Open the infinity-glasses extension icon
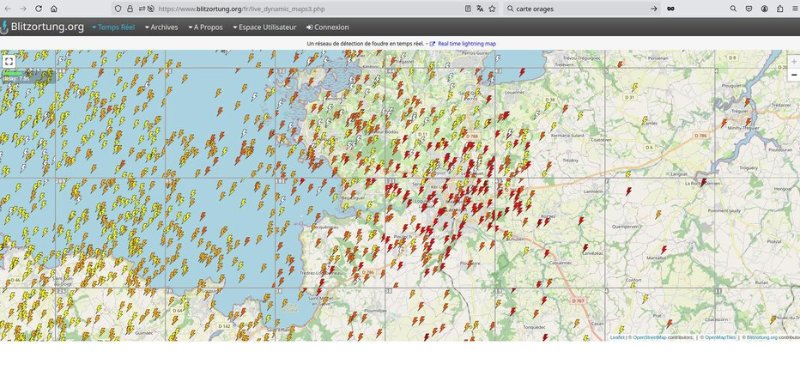800x376 pixels. coord(671,9)
